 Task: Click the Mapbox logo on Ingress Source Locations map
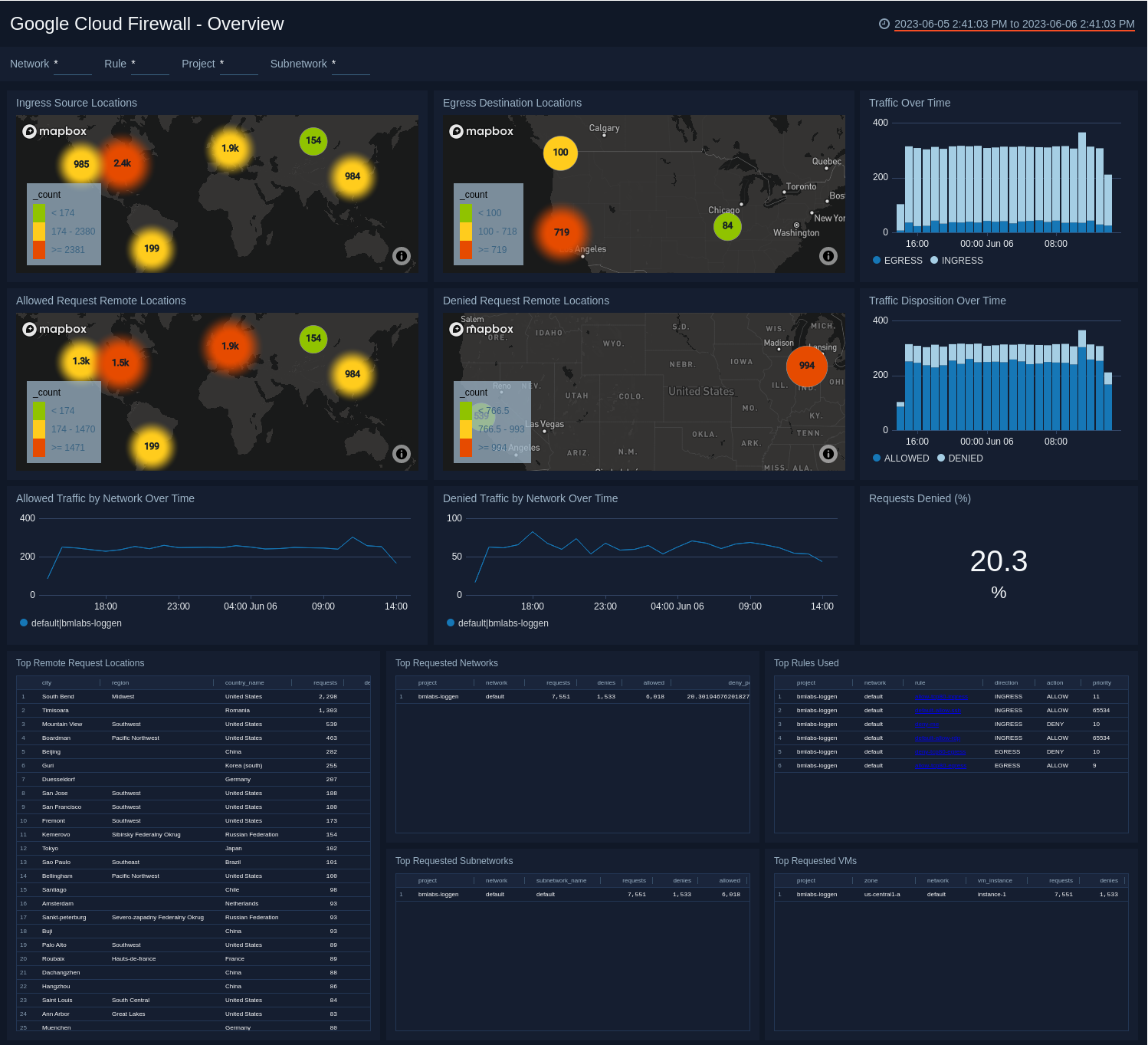54,131
